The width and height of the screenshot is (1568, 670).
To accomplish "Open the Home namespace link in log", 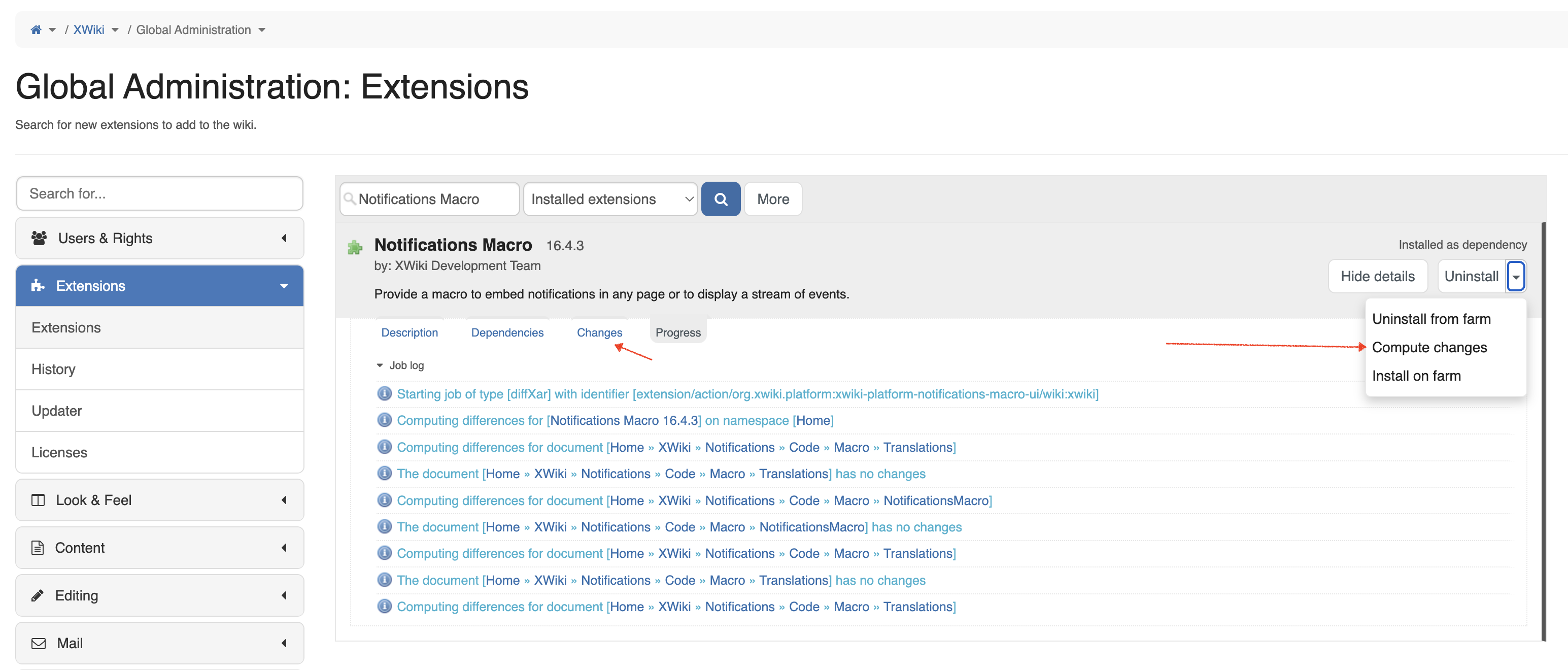I will click(812, 420).
